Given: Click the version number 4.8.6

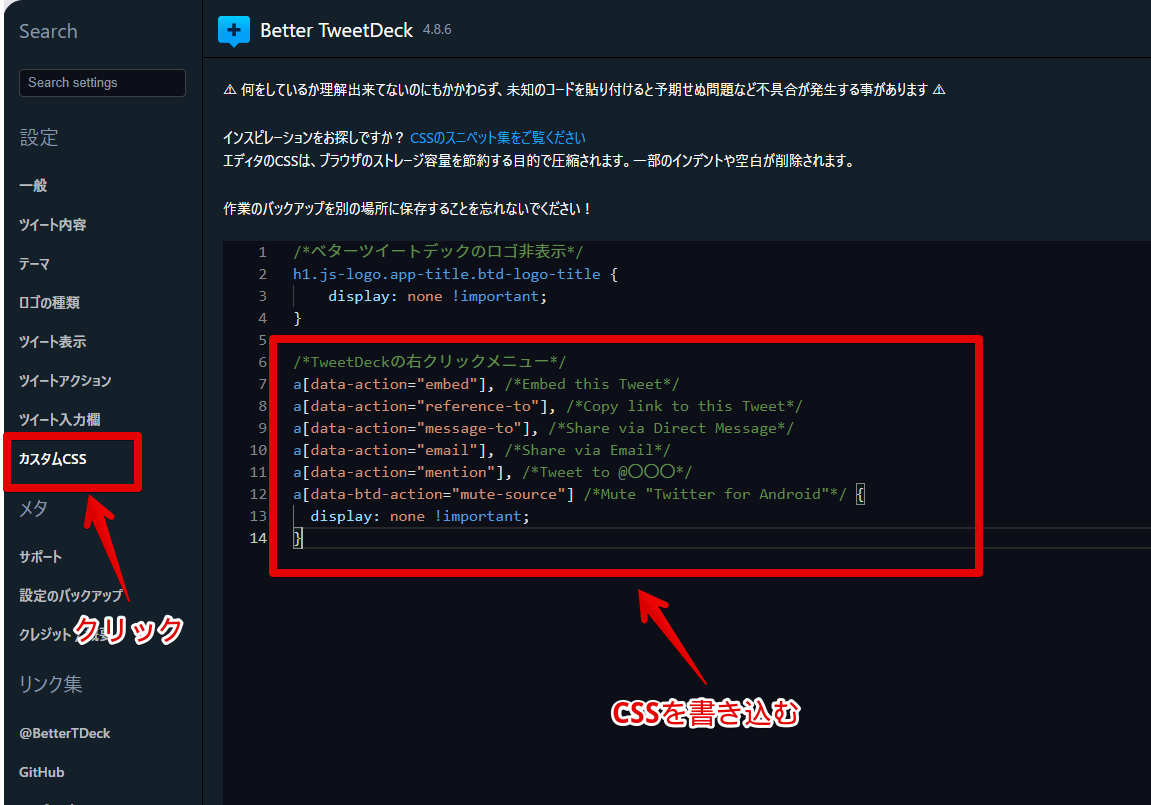Looking at the screenshot, I should pyautogui.click(x=437, y=29).
